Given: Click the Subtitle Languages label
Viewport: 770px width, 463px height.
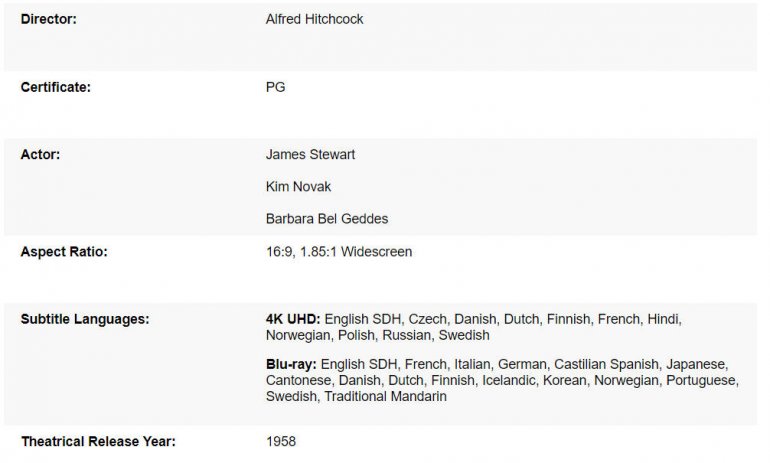Looking at the screenshot, I should tap(85, 319).
